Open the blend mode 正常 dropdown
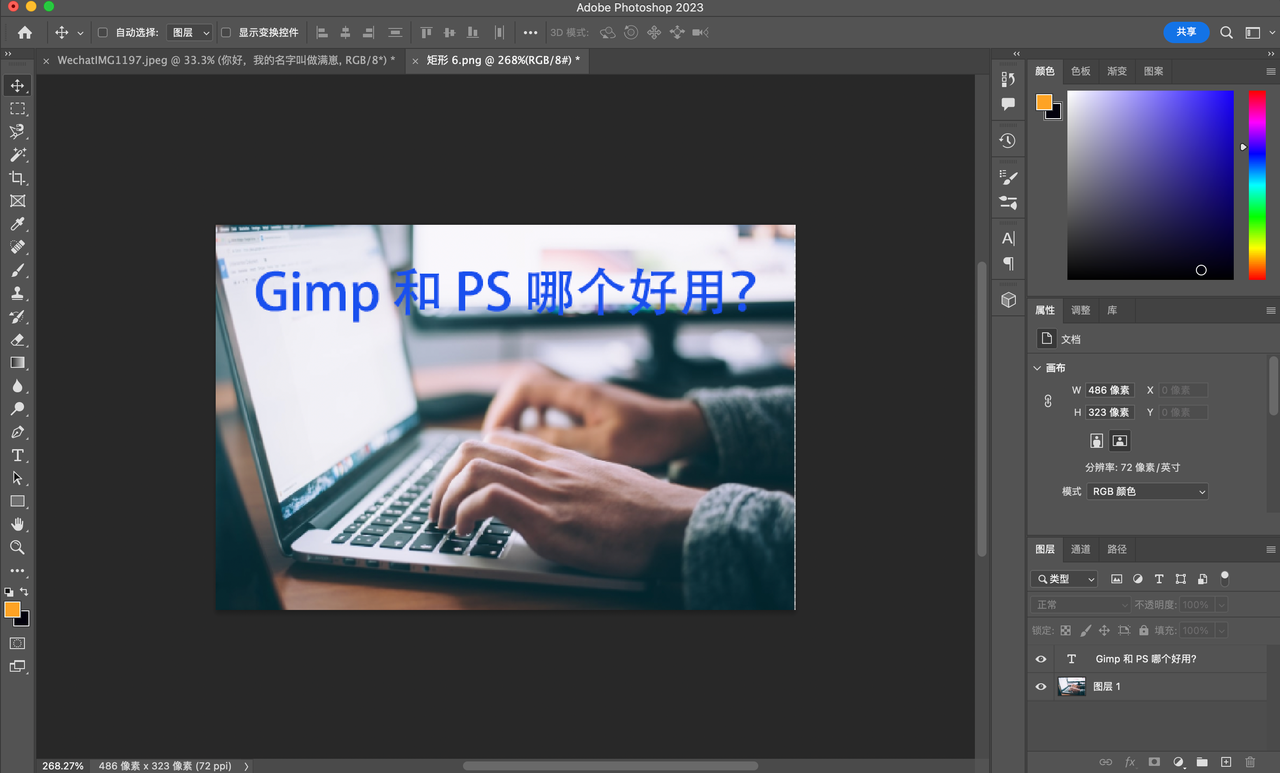This screenshot has height=773, width=1280. tap(1080, 605)
